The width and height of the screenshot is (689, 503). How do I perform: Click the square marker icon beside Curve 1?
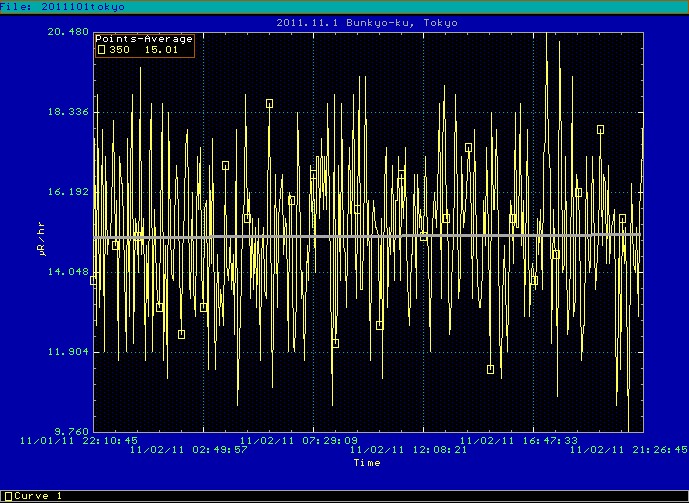(x=8, y=496)
